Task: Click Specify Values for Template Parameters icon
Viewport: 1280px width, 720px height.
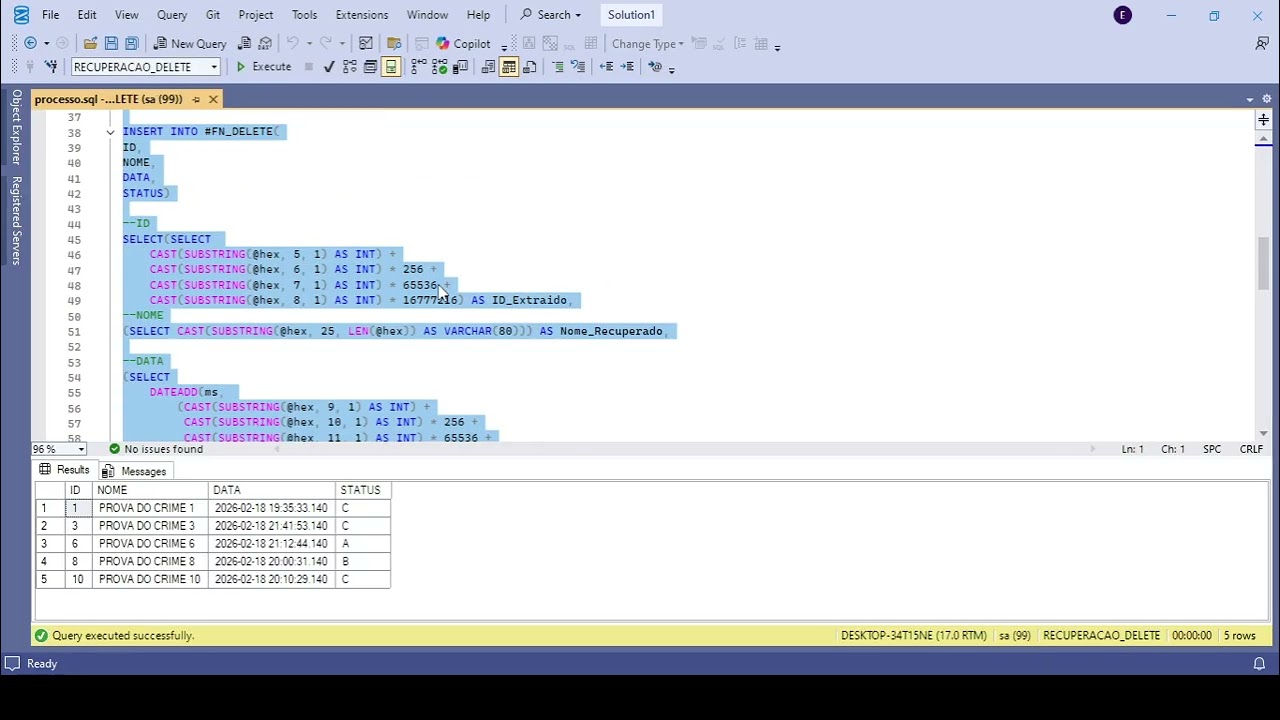Action: [x=655, y=67]
